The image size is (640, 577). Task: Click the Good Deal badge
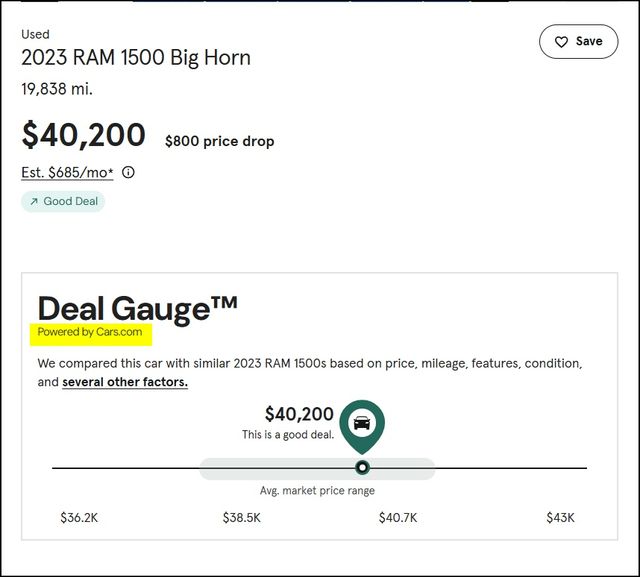(x=63, y=202)
